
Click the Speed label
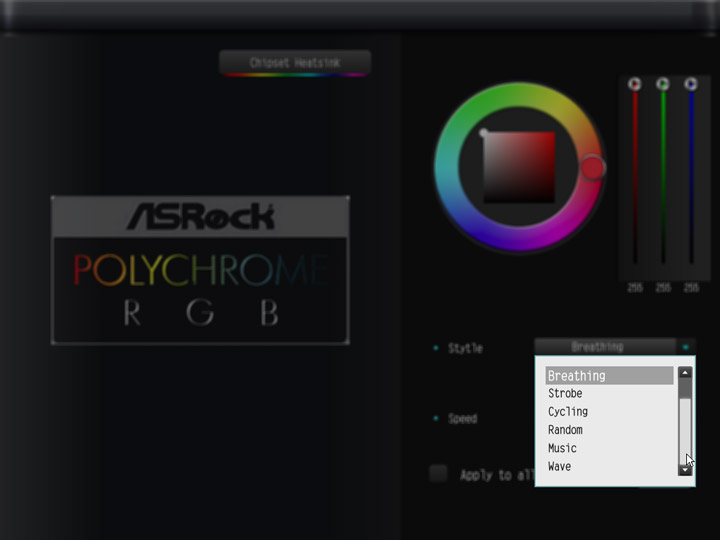462,418
